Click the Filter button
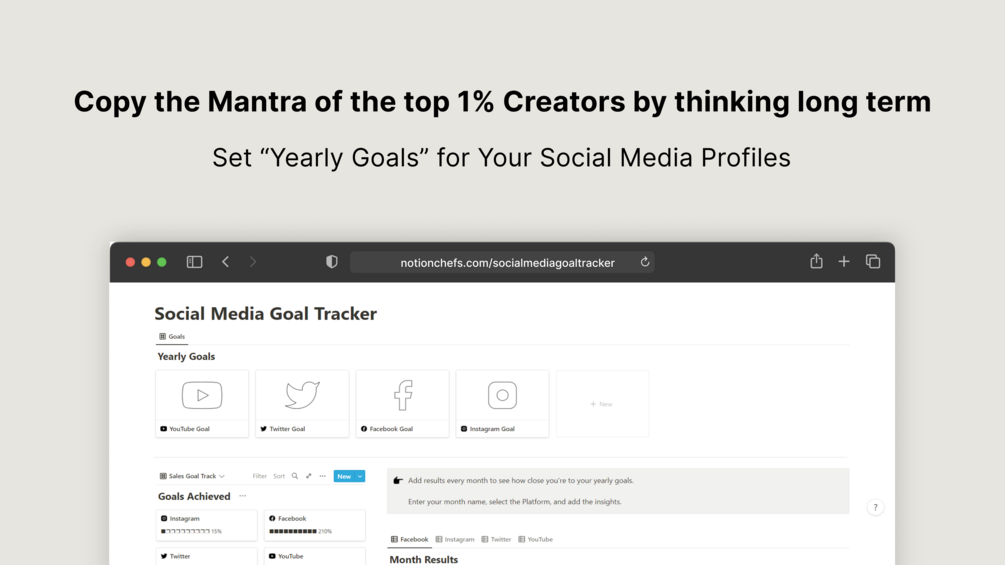Viewport: 1005px width, 565px height. click(x=259, y=476)
